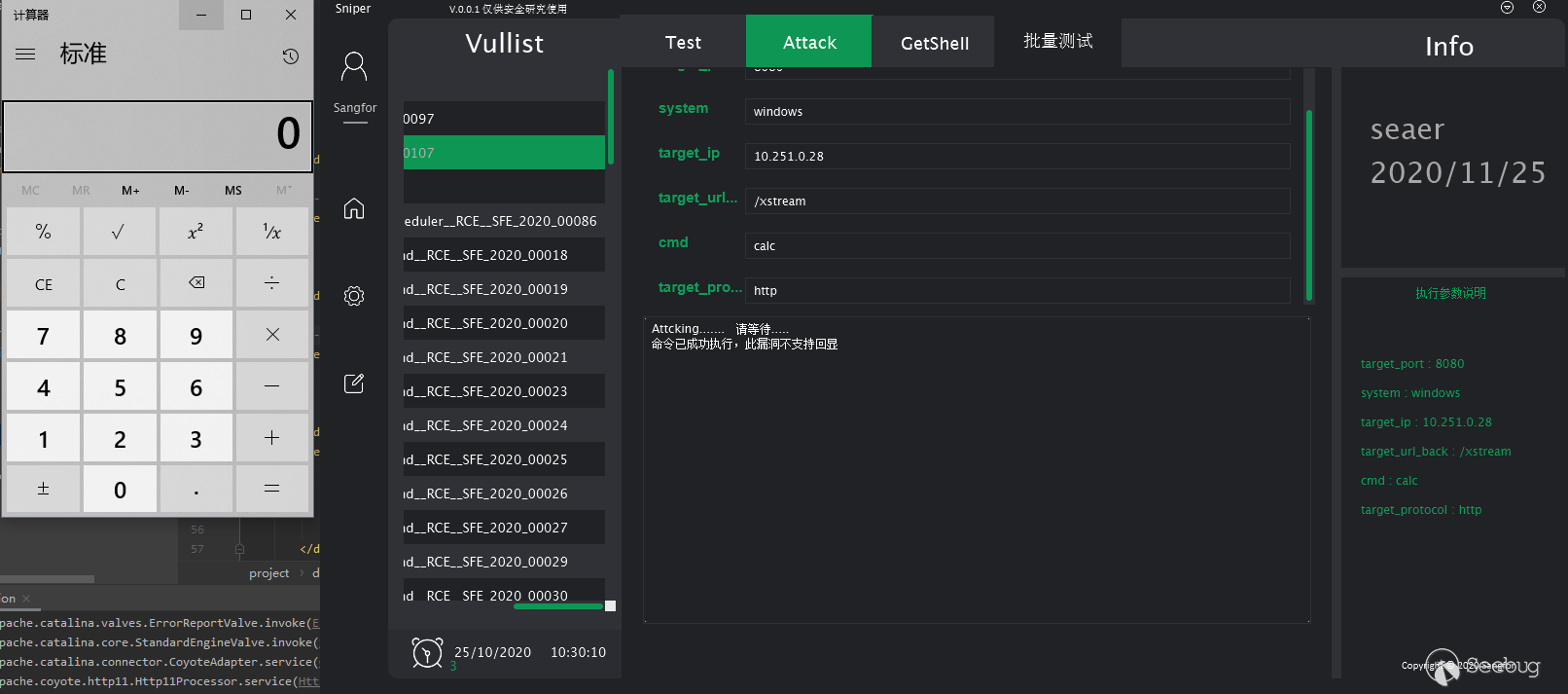Click the calculator square root key
This screenshot has width=1568, height=694.
[120, 232]
